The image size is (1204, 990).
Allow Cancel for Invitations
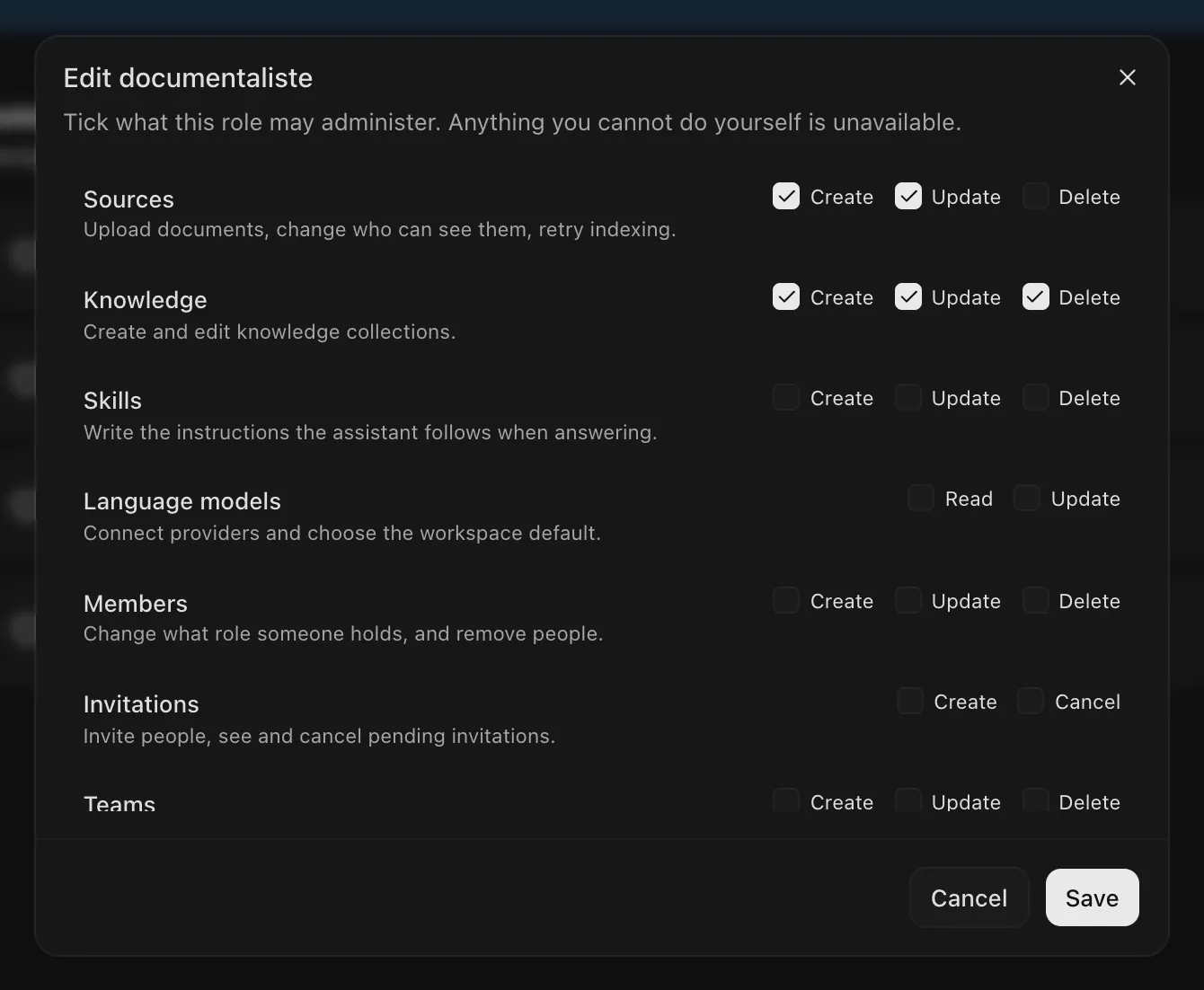click(1031, 702)
